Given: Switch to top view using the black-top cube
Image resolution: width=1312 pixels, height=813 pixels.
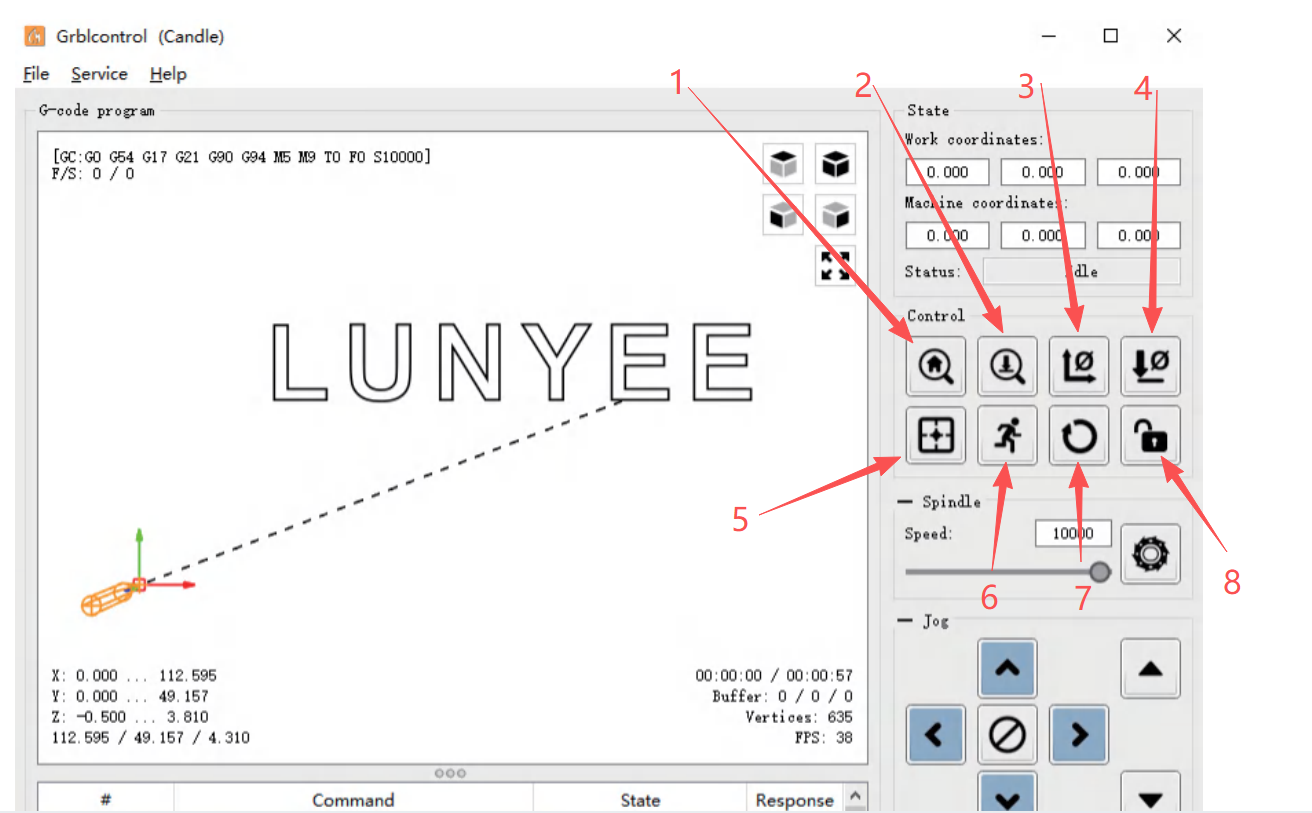Looking at the screenshot, I should click(784, 163).
